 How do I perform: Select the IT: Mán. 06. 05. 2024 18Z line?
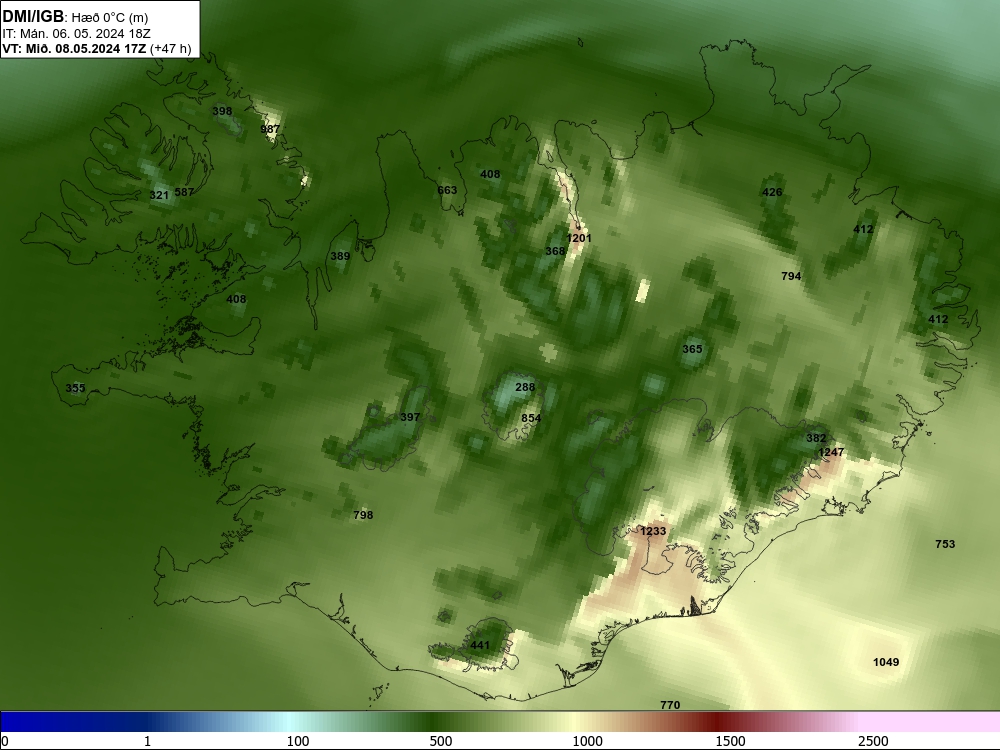pyautogui.click(x=77, y=34)
